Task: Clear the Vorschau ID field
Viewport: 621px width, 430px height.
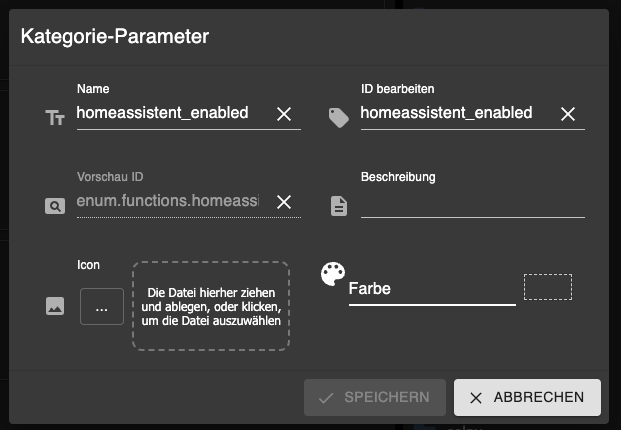Action: (x=284, y=202)
